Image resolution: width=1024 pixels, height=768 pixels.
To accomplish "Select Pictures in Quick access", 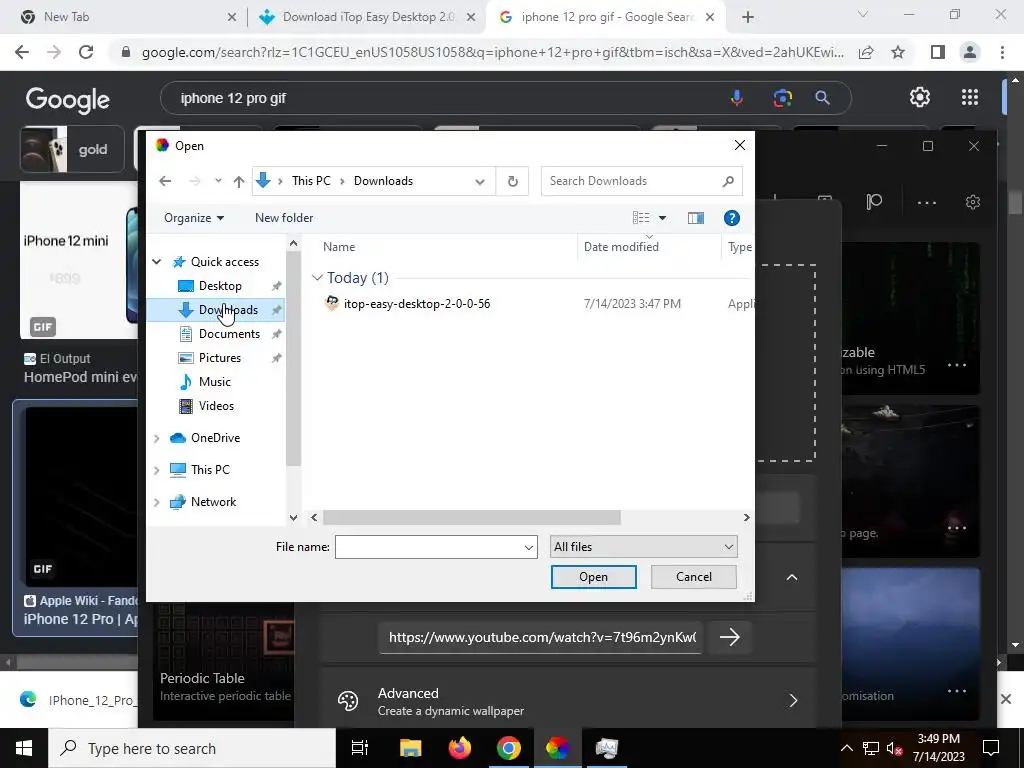I will pyautogui.click(x=219, y=358).
